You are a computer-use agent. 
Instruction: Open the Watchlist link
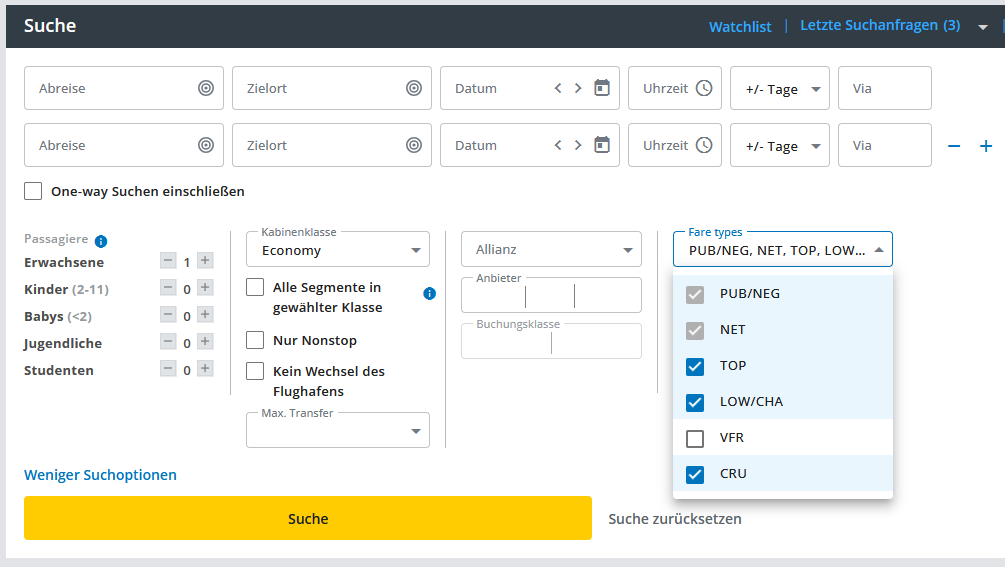pos(740,26)
